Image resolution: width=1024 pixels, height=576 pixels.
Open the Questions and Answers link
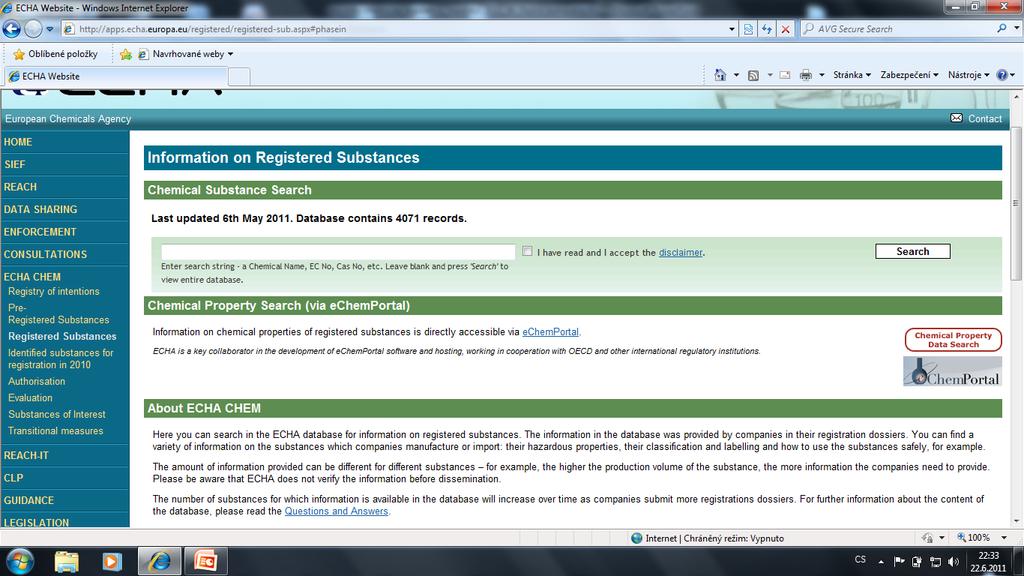click(x=336, y=511)
